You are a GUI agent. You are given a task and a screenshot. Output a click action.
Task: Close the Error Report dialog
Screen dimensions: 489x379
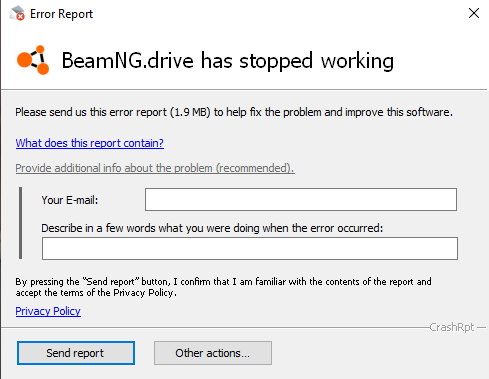tap(474, 13)
